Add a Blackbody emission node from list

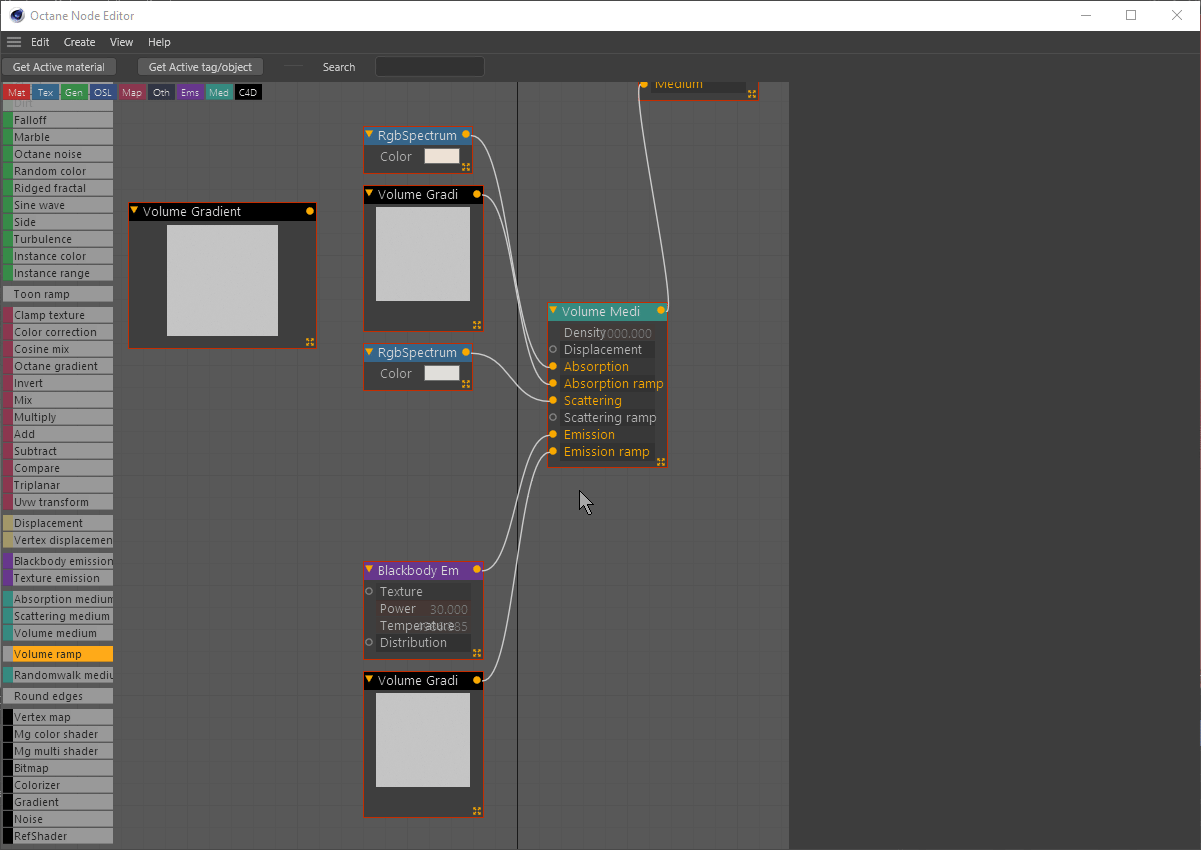pos(58,561)
